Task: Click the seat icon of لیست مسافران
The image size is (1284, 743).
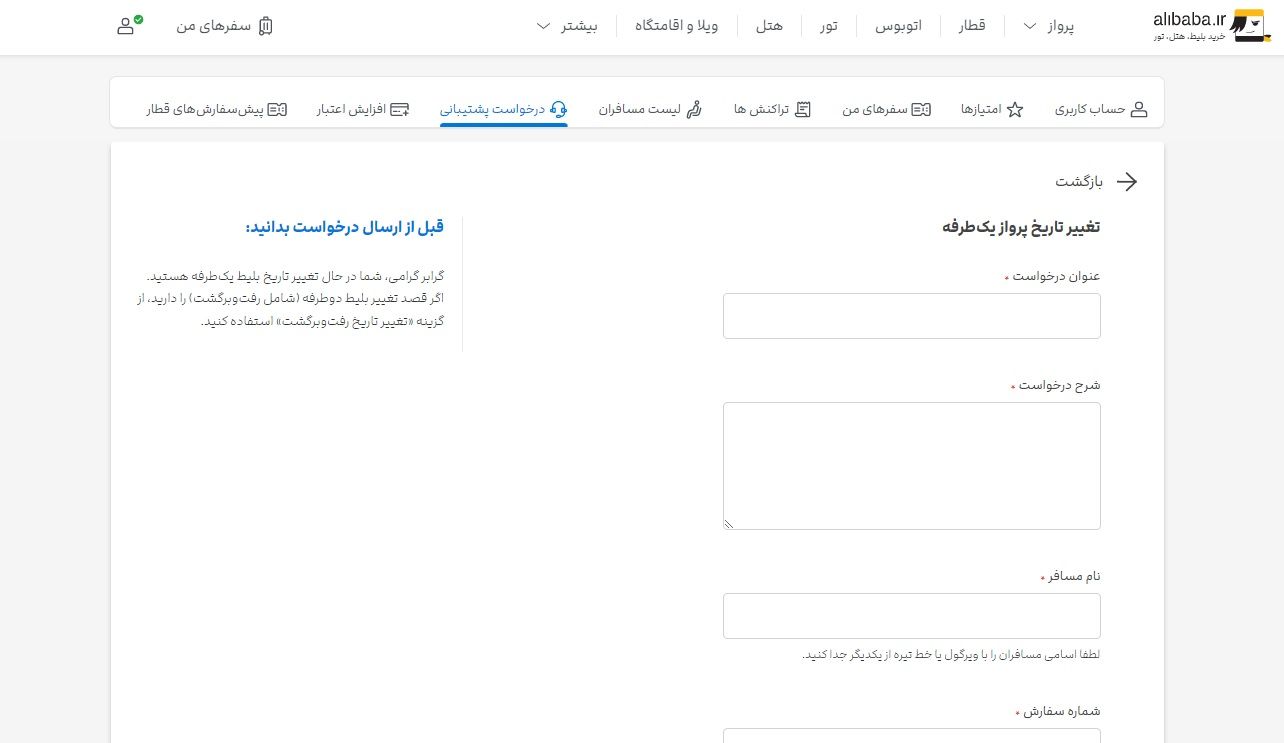Action: click(694, 109)
